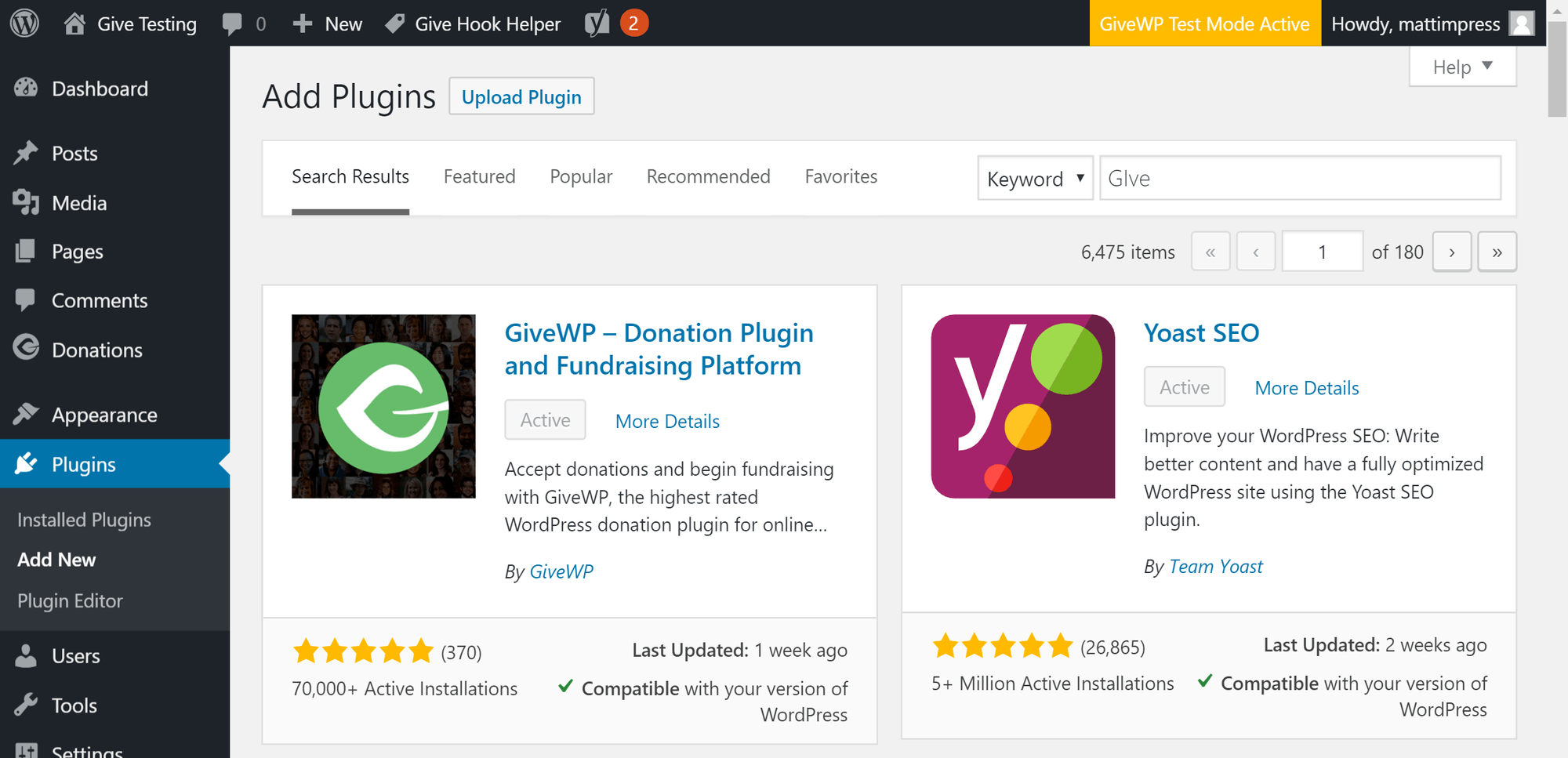Image resolution: width=1568 pixels, height=758 pixels.
Task: Switch to the Featured tab
Action: 480,177
